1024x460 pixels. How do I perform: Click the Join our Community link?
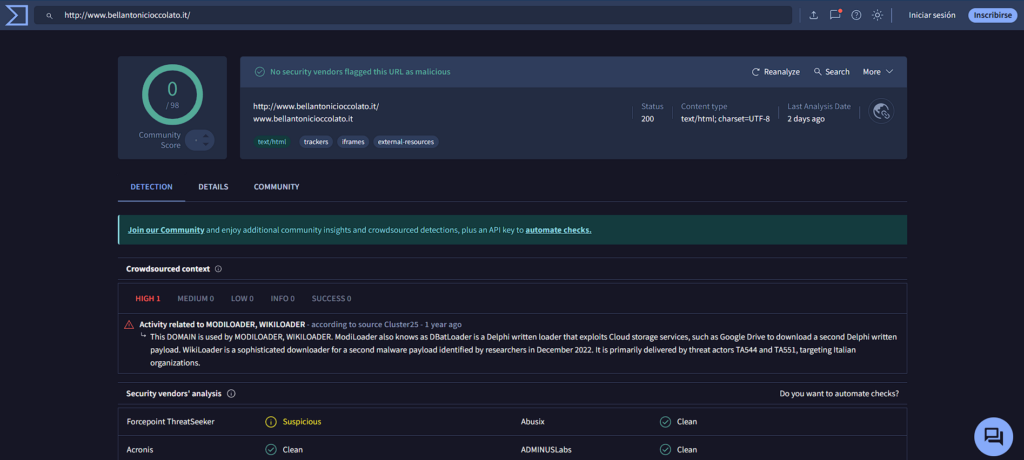[x=166, y=230]
